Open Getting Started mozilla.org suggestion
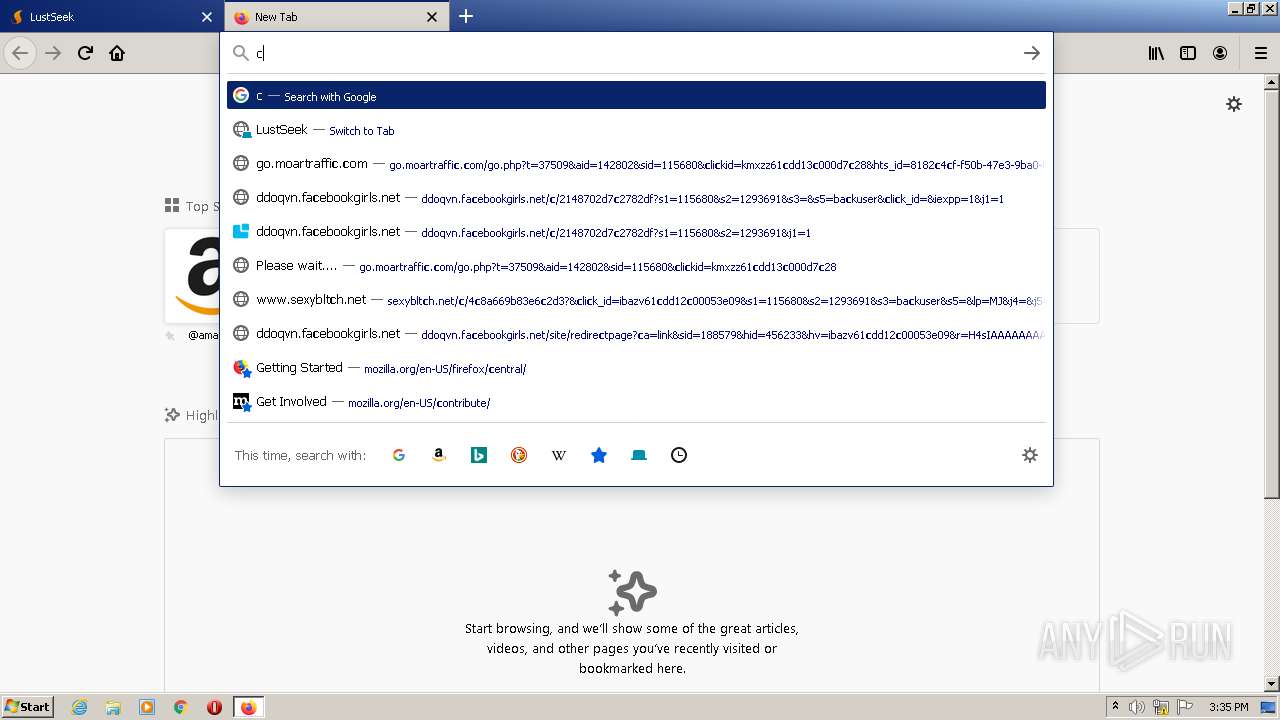 636,368
